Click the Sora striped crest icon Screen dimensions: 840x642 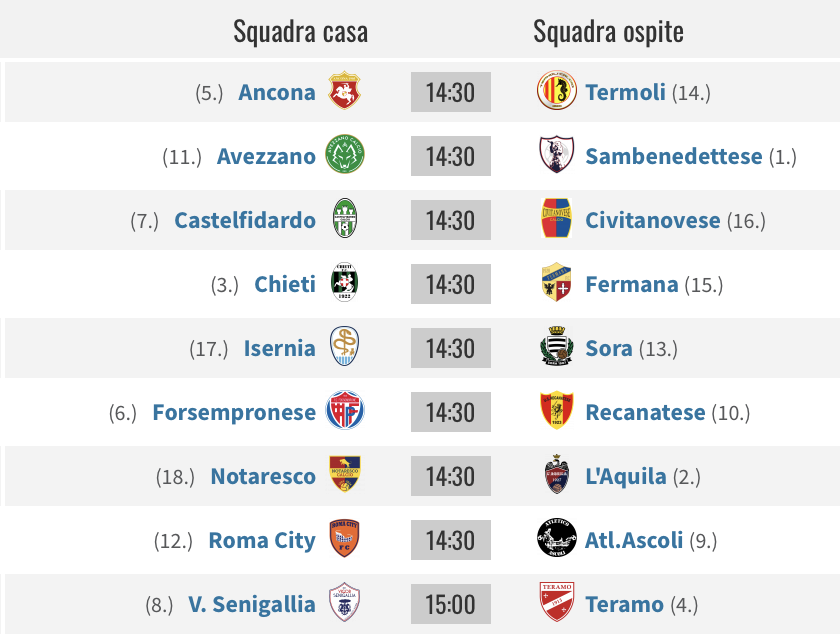click(x=557, y=346)
